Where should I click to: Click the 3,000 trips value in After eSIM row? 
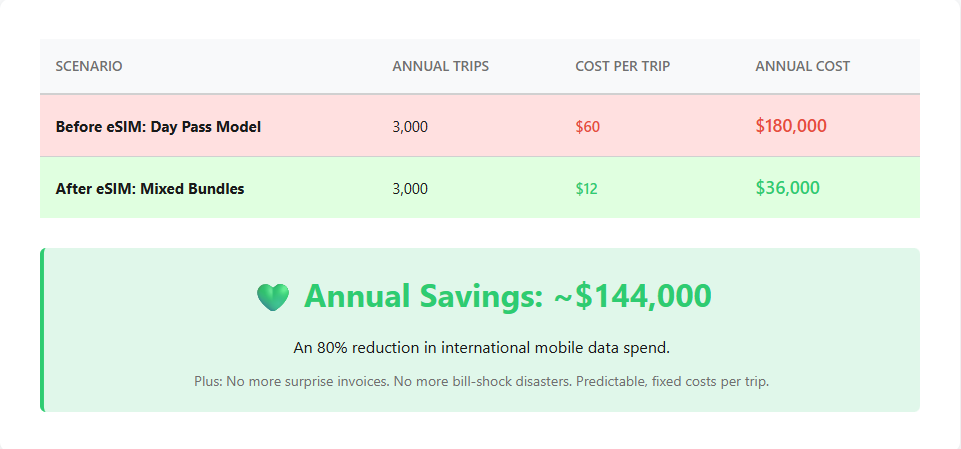[x=410, y=188]
